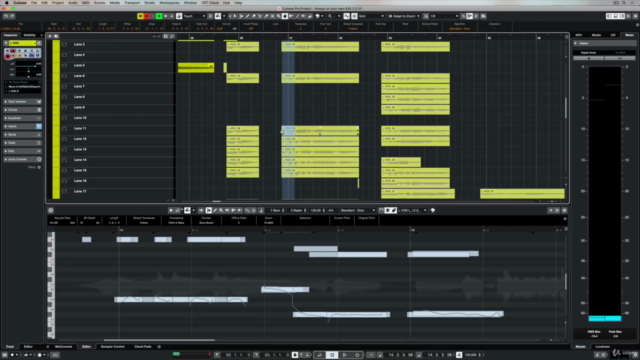This screenshot has width=640, height=360.
Task: Click the red Record Enable button in inspector
Action: [8, 56]
